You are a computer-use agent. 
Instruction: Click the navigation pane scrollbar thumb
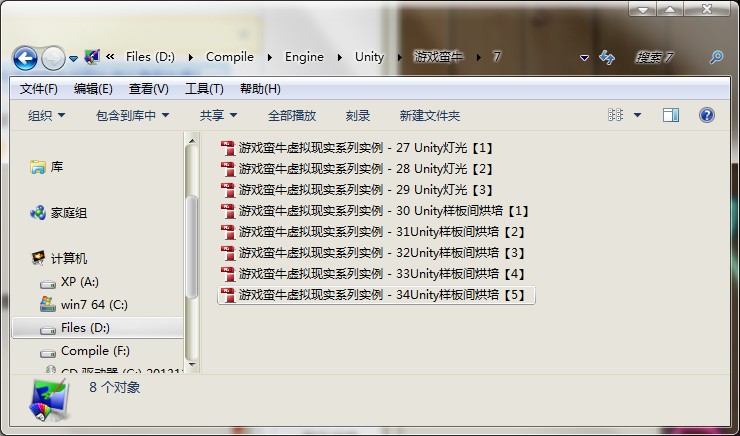pyautogui.click(x=192, y=247)
